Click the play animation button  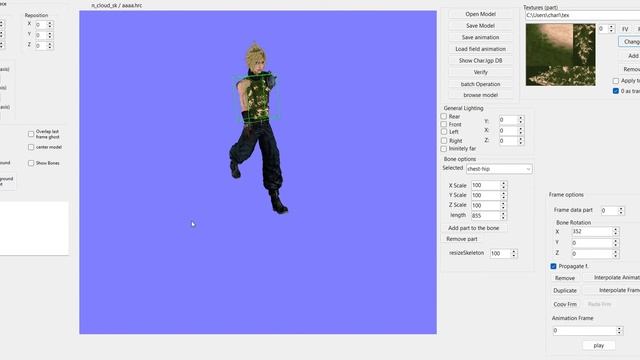[x=599, y=345]
